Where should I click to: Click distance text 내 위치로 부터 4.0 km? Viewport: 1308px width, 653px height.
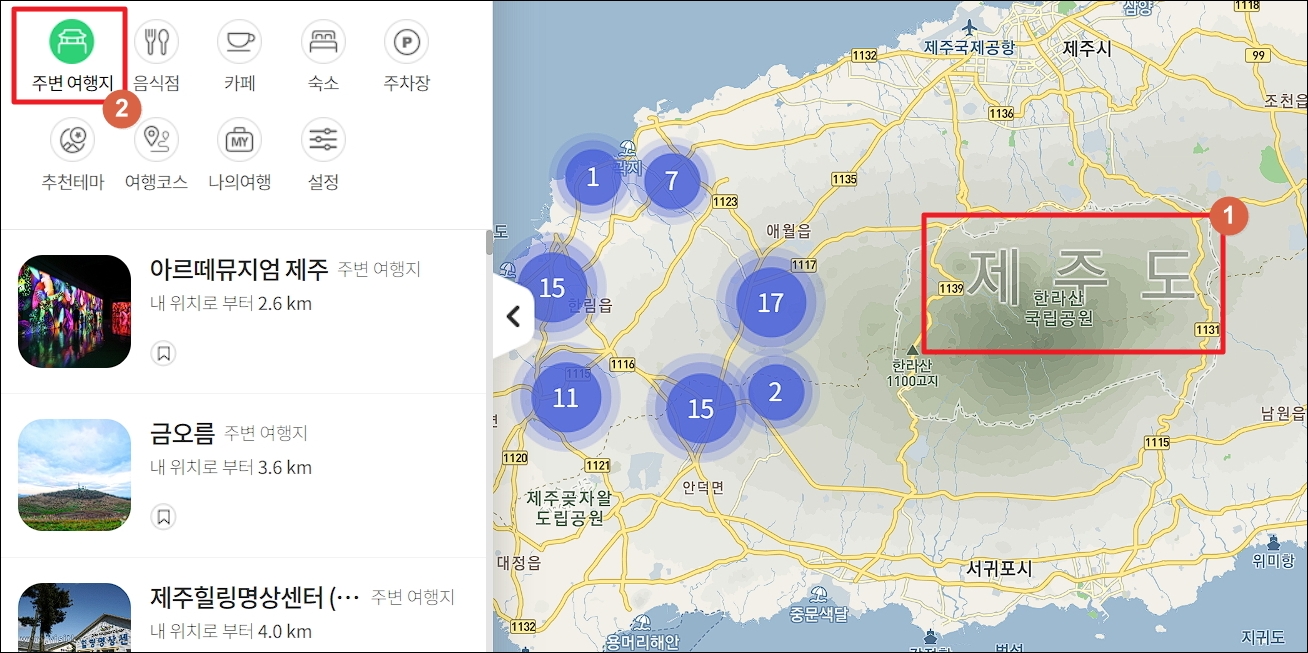tap(231, 631)
